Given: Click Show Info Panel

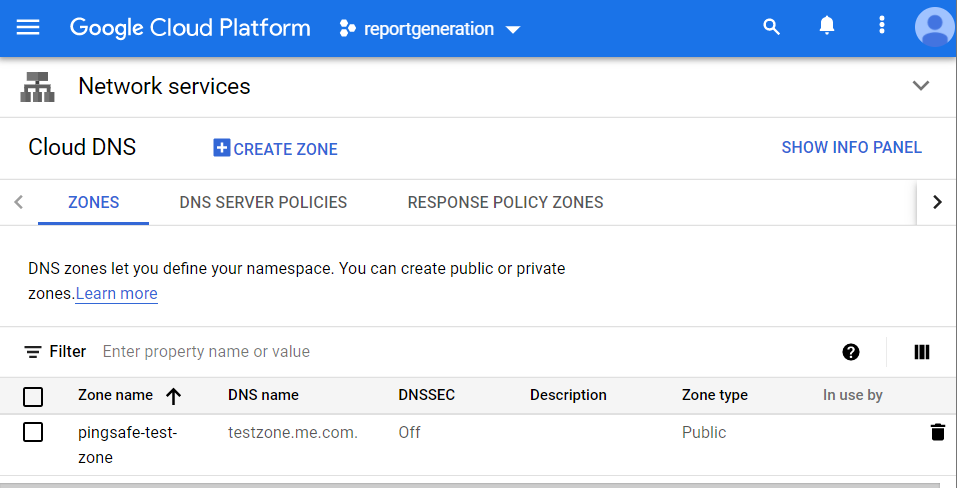Looking at the screenshot, I should point(851,148).
